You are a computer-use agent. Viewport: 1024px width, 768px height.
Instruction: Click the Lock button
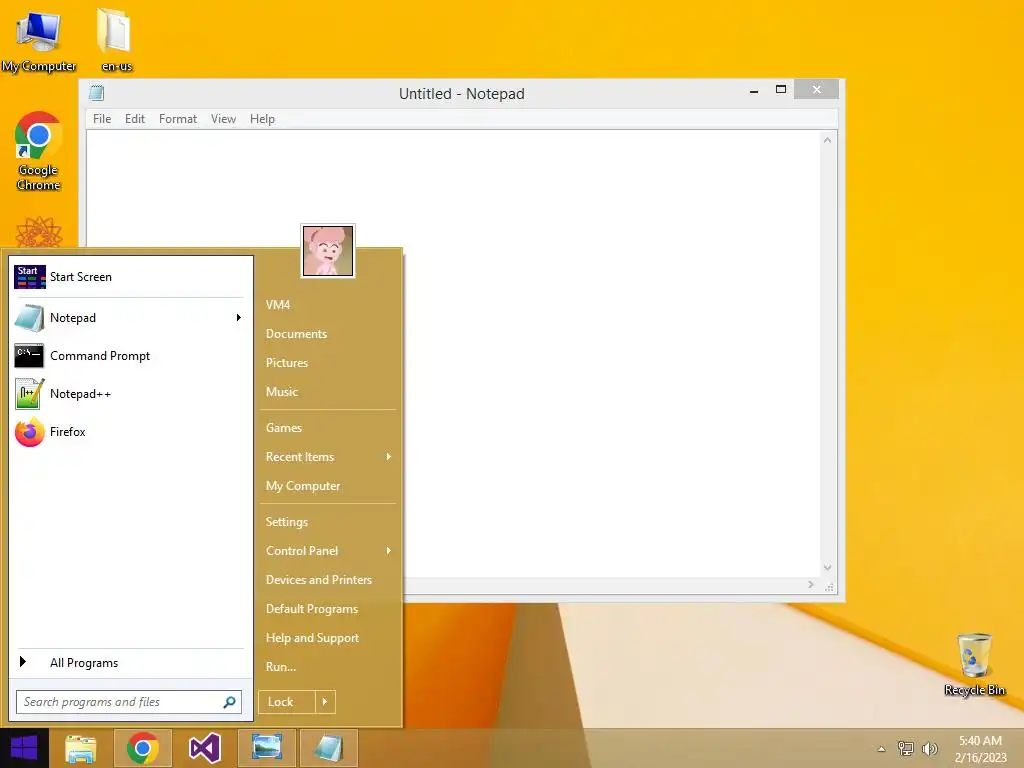tap(287, 702)
